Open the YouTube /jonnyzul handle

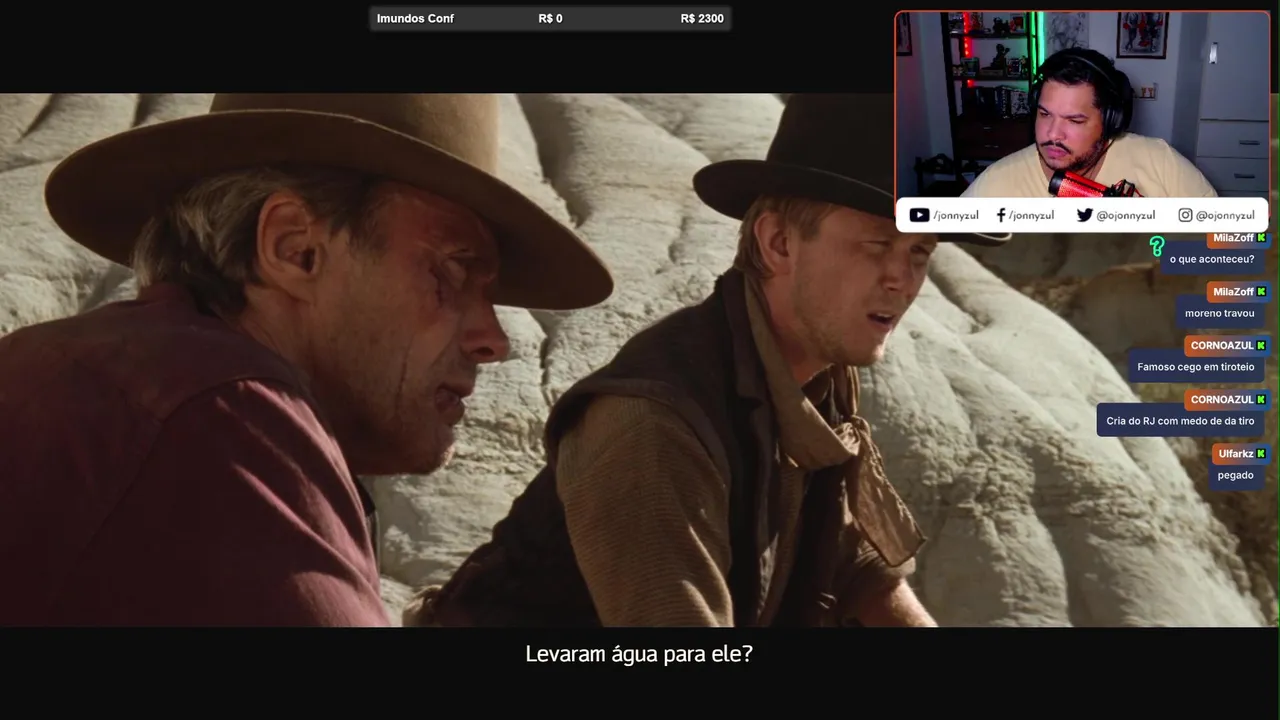[x=956, y=215]
